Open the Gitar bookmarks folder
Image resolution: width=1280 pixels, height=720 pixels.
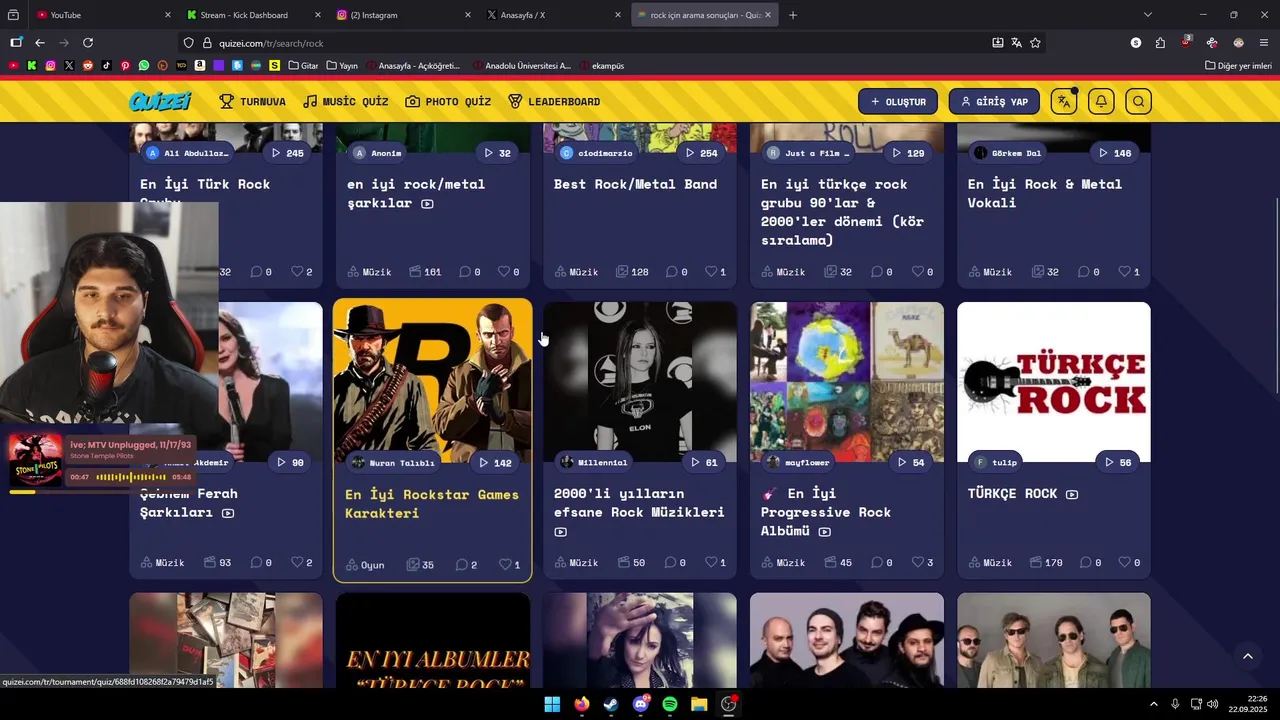[303, 66]
